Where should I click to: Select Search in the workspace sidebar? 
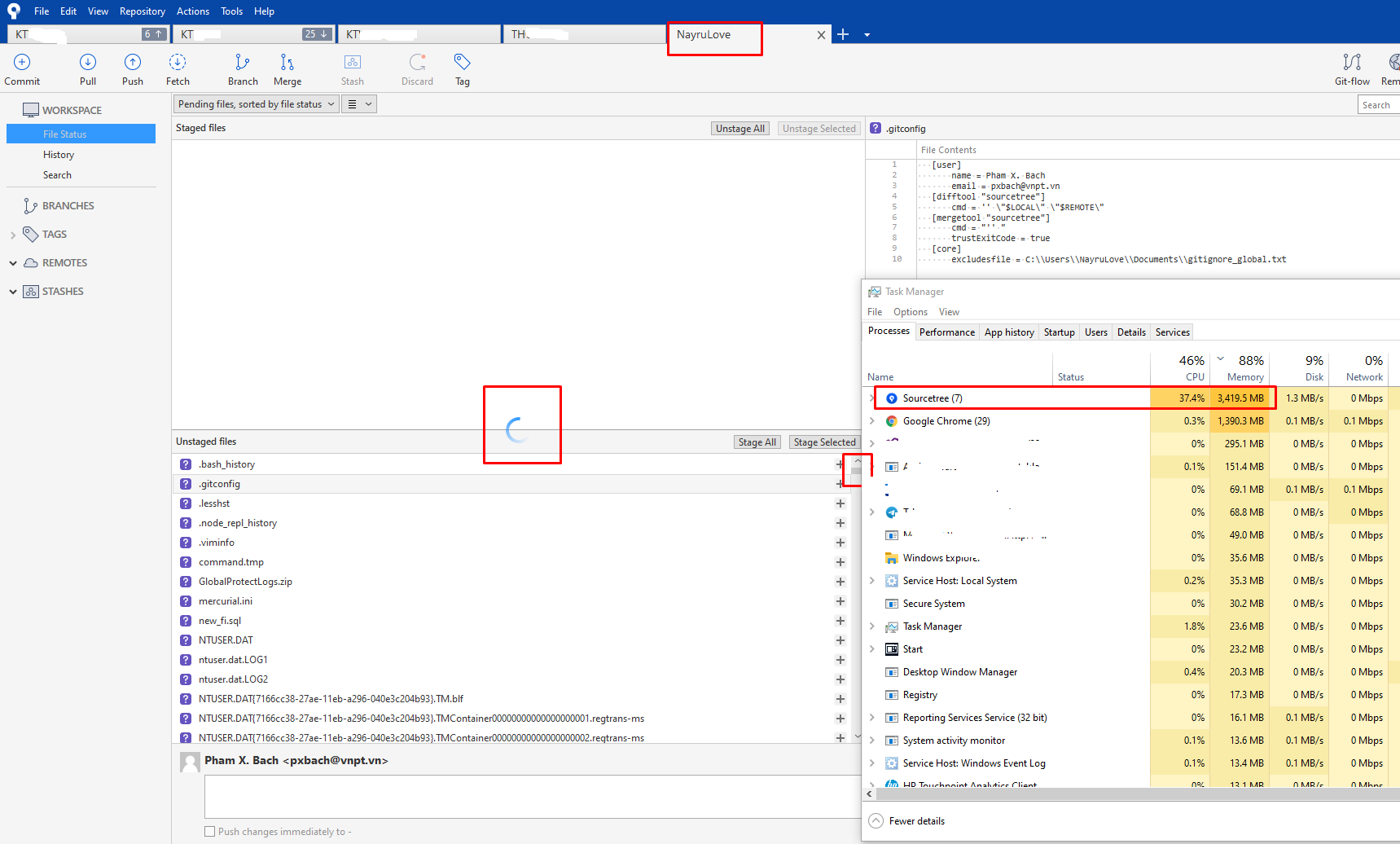pos(57,175)
